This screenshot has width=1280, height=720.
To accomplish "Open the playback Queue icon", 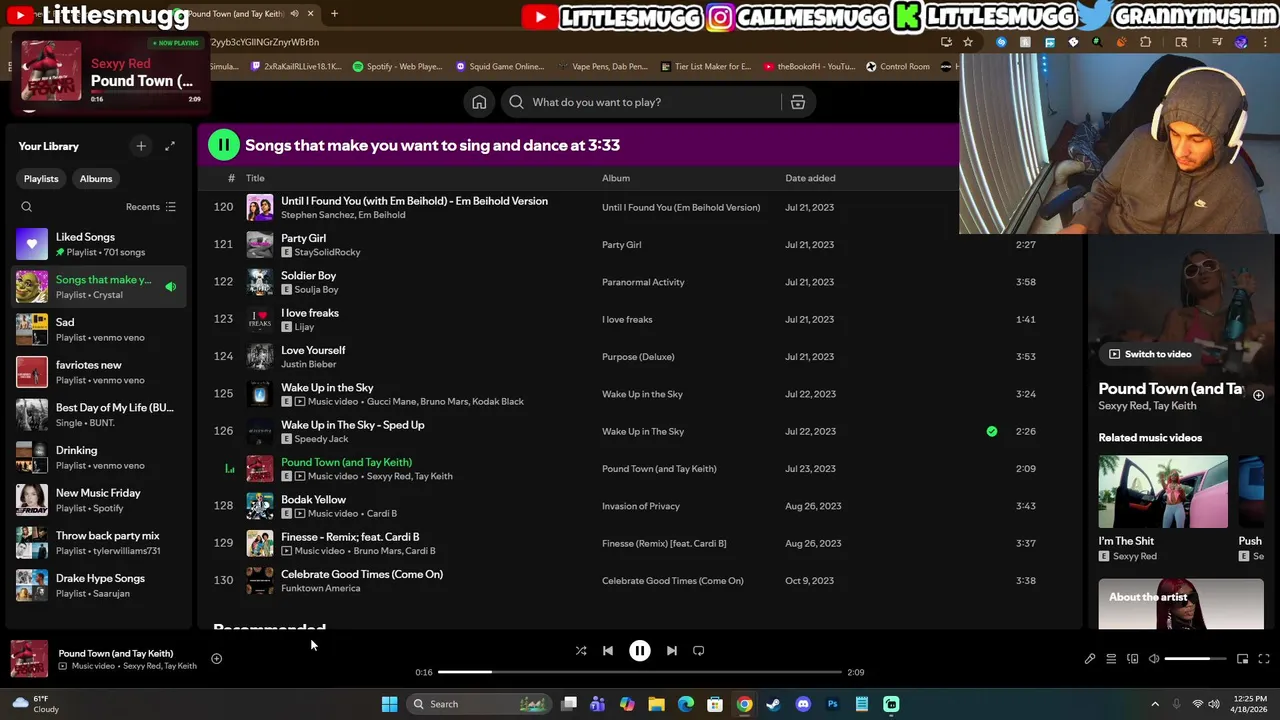I will (1111, 659).
